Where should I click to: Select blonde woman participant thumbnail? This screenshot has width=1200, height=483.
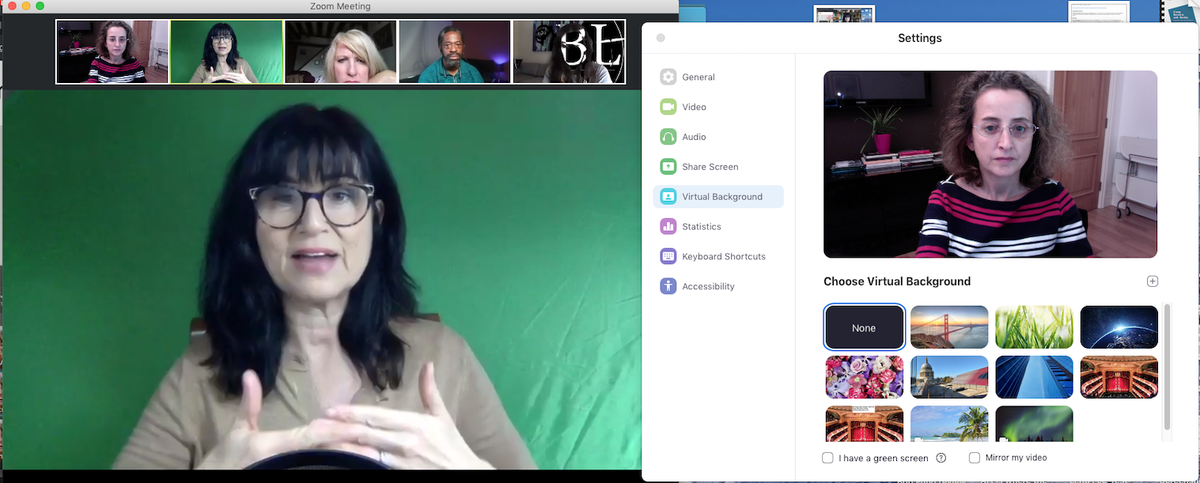(340, 52)
